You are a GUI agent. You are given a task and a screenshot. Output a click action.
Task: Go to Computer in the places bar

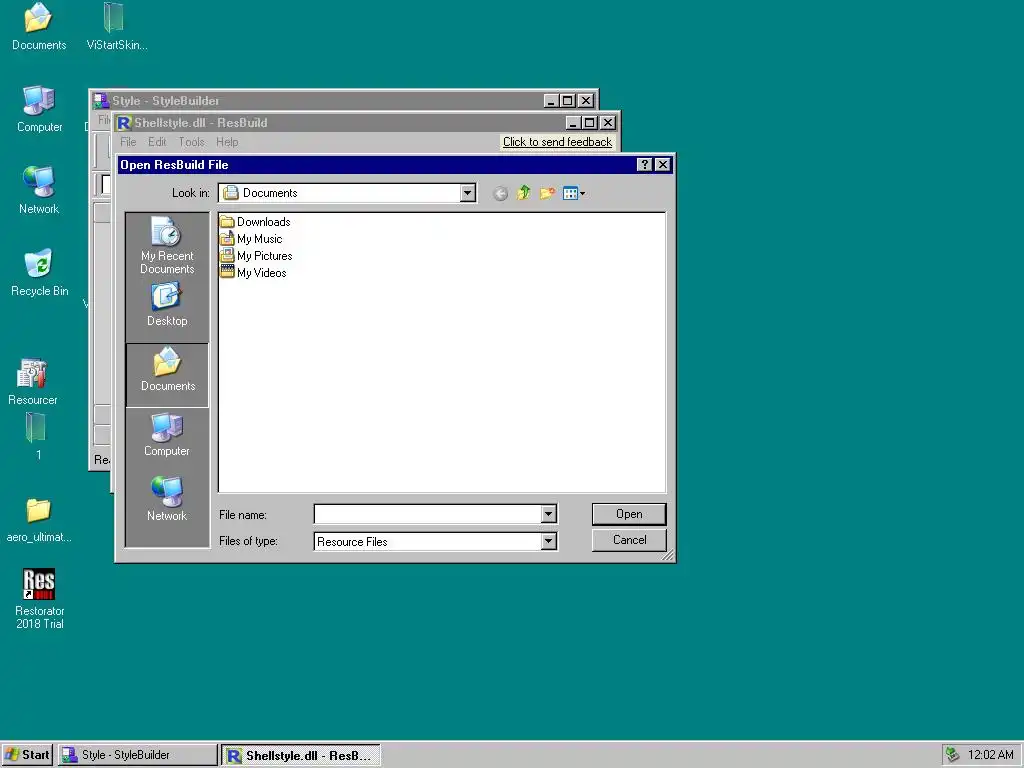click(167, 435)
